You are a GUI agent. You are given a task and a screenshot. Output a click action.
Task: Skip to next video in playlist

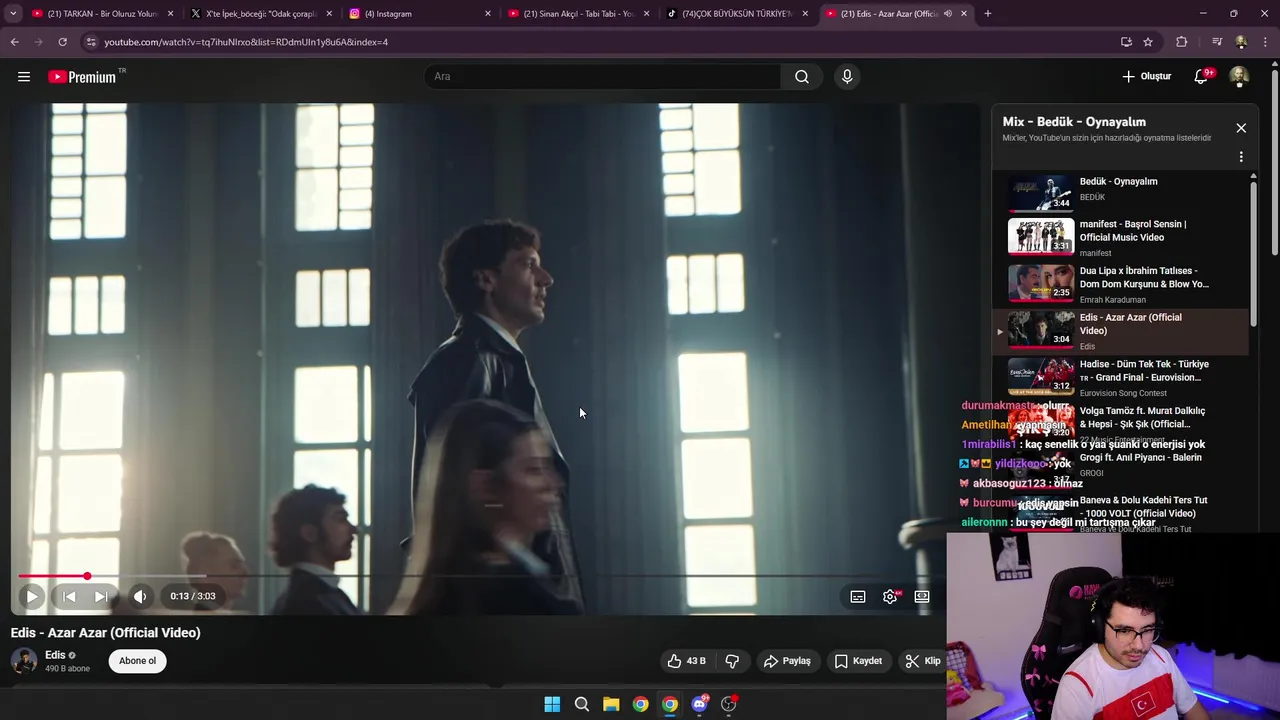click(101, 596)
